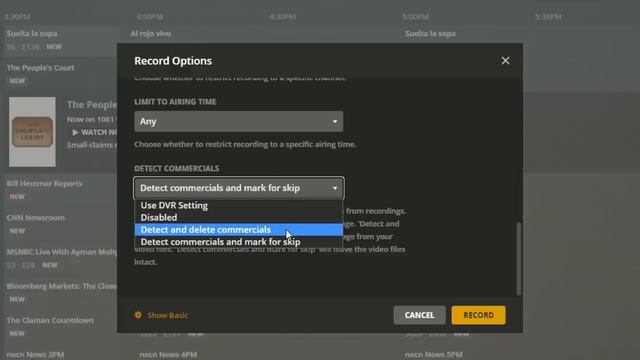
Task: Choose Detect commercials and mark for skip option
Action: pos(239,242)
